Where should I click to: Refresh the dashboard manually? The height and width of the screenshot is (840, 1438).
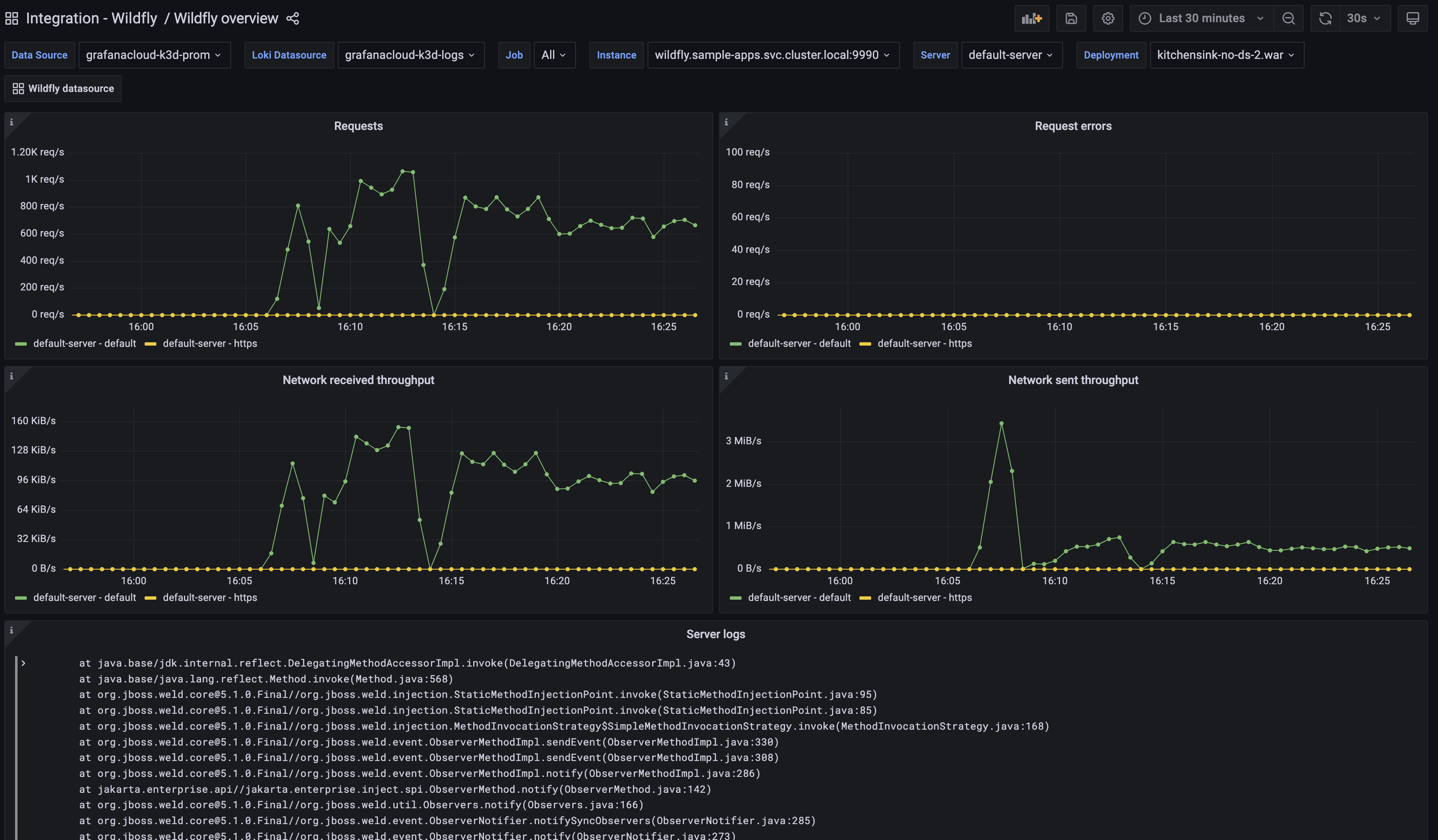point(1324,18)
